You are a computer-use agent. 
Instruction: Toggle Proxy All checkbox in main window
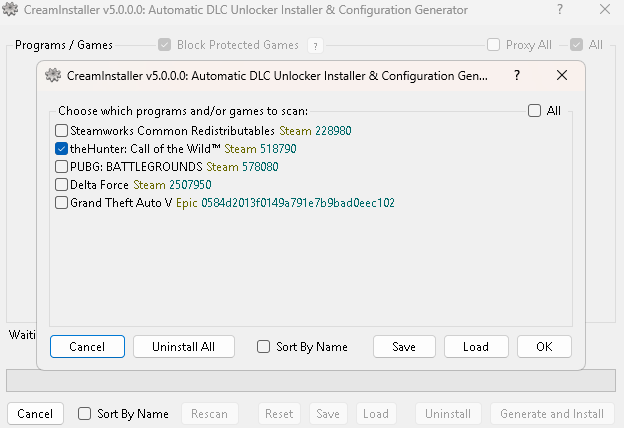(493, 45)
